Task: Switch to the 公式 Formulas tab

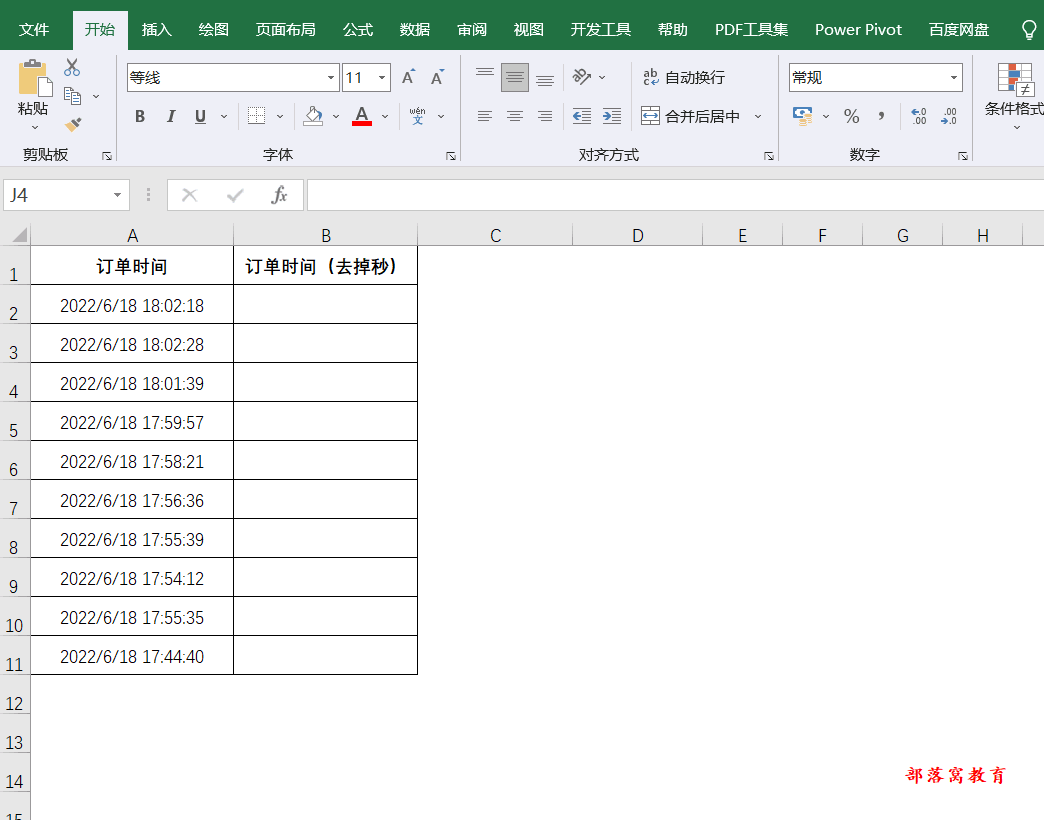Action: [358, 30]
